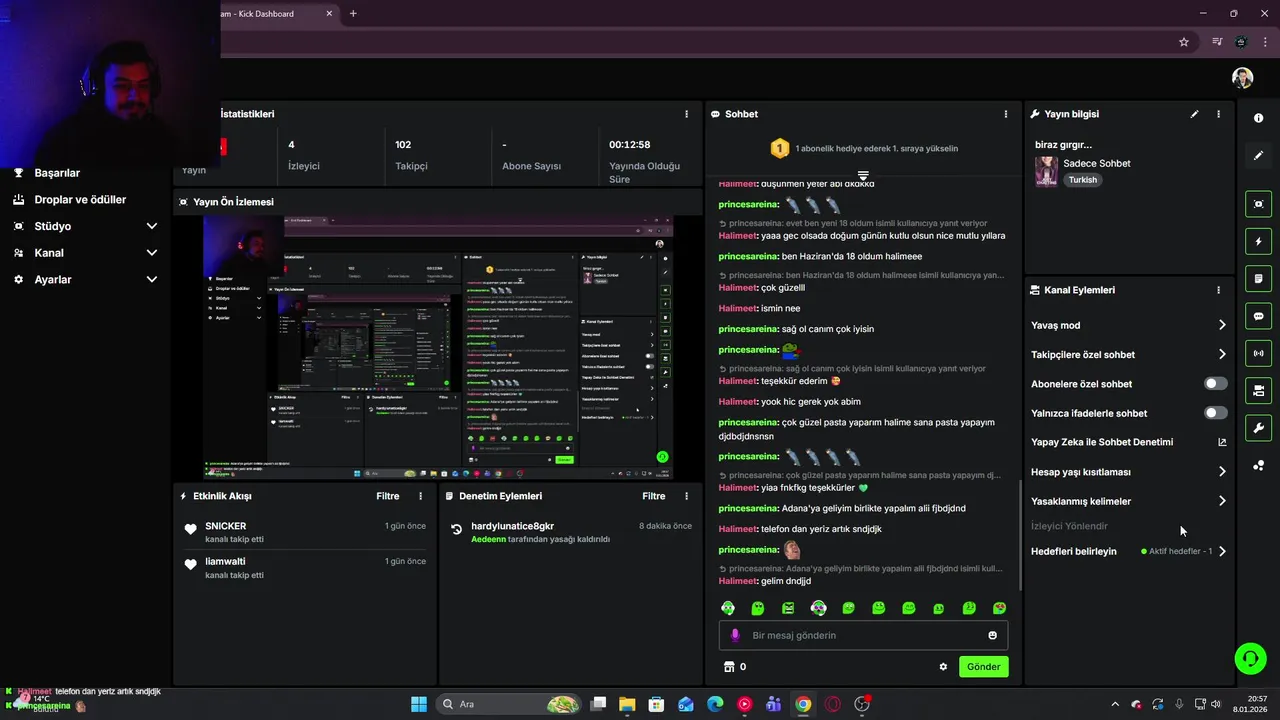1280x720 pixels.
Task: Enable Abonelere özel sohbet toggle
Action: click(x=1215, y=384)
